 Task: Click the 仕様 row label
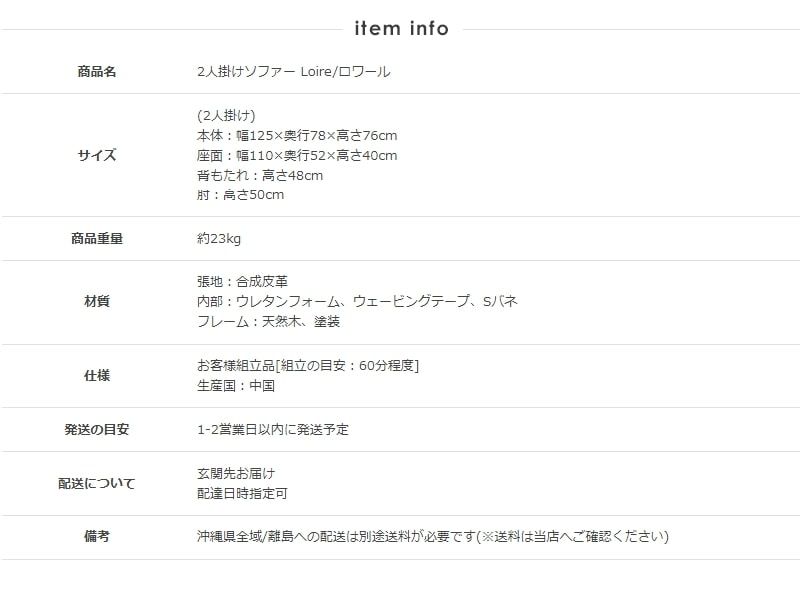[97, 375]
